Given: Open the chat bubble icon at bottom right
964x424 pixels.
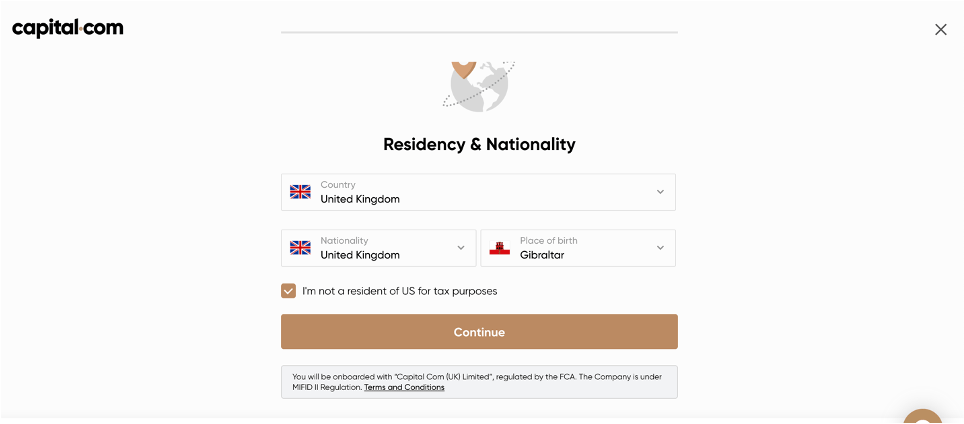Looking at the screenshot, I should click(922, 417).
